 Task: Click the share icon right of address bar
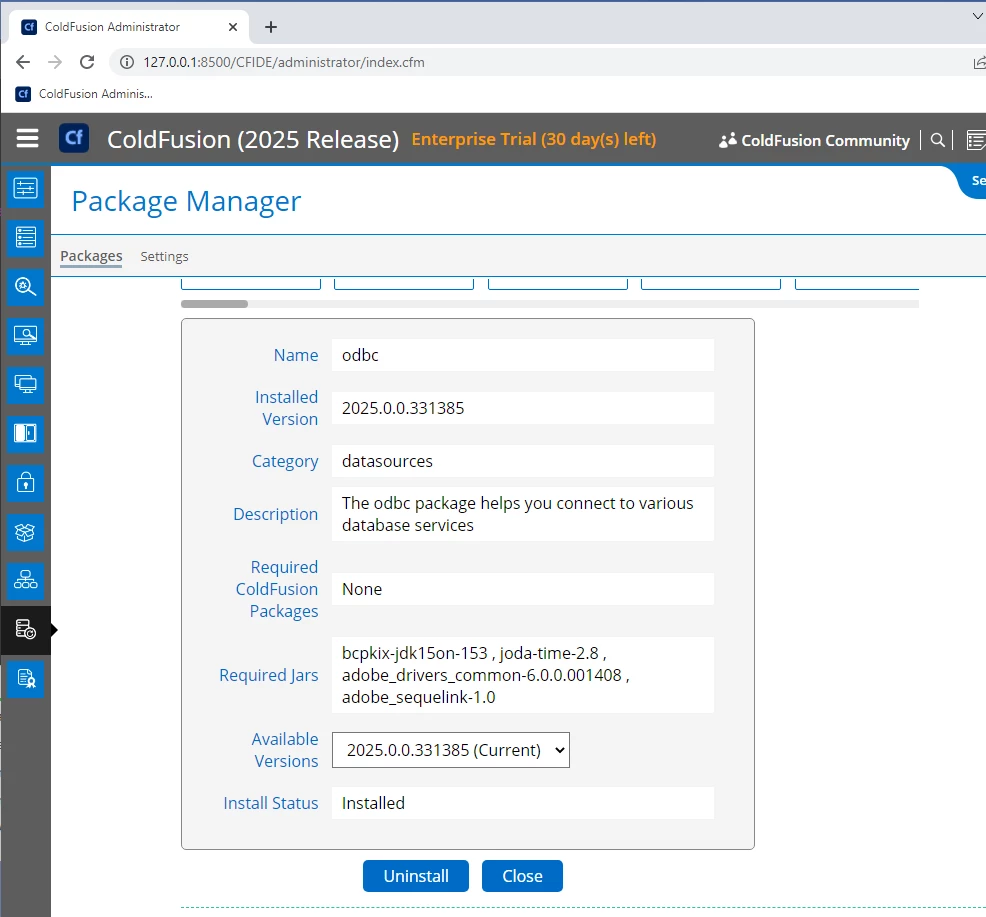coord(979,62)
